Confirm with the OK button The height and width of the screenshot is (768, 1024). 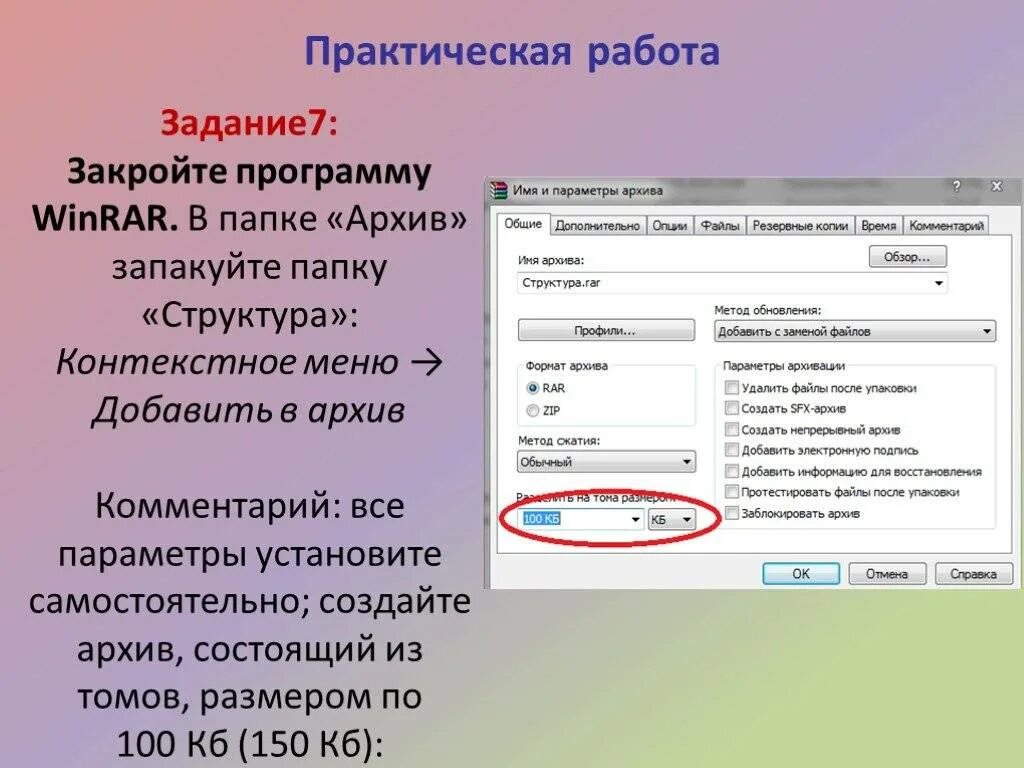(x=801, y=573)
